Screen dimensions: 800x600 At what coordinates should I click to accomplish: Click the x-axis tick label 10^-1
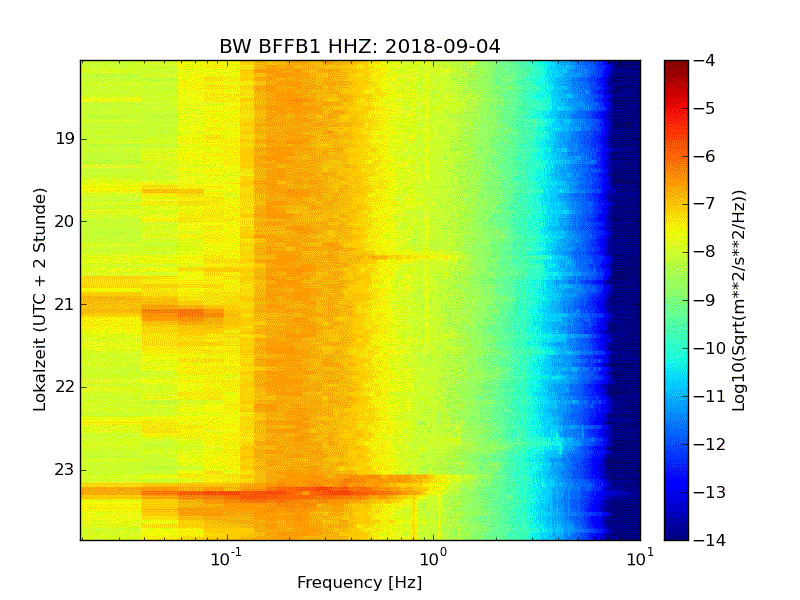click(x=226, y=558)
